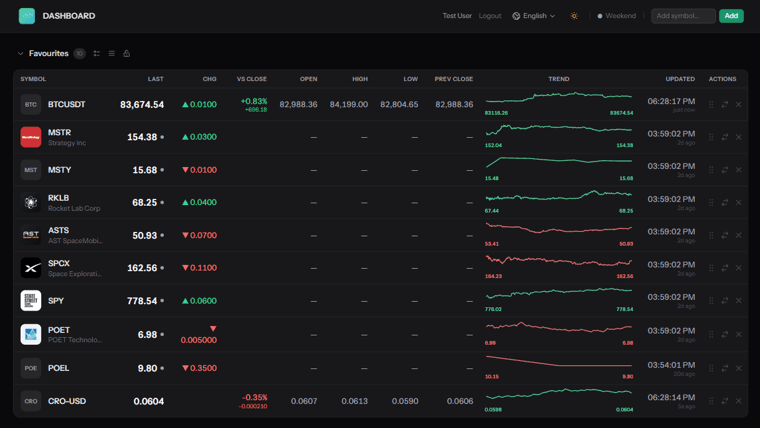Screen dimensions: 760x428
Task: Remove the SPY row
Action: coord(739,301)
